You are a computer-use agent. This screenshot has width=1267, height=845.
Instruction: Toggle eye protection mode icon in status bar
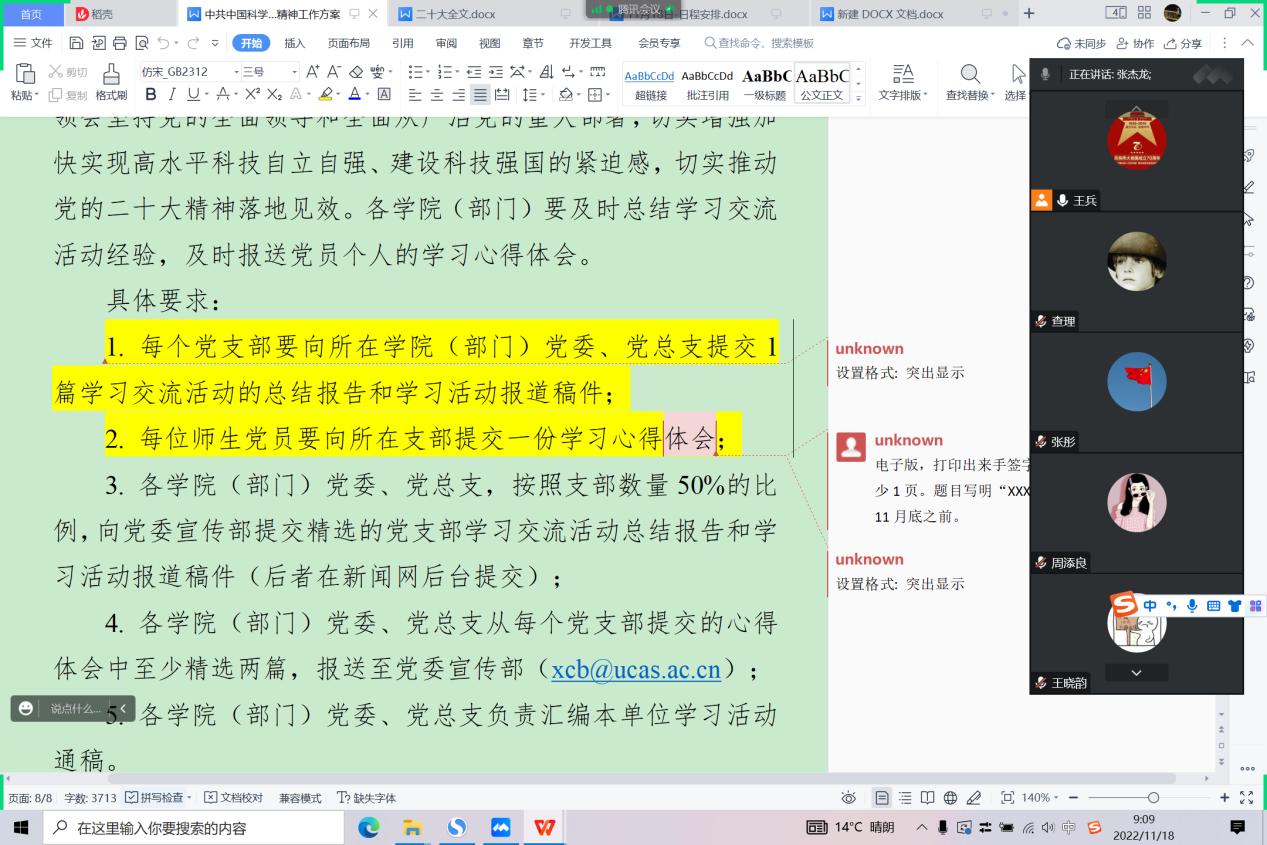[848, 798]
